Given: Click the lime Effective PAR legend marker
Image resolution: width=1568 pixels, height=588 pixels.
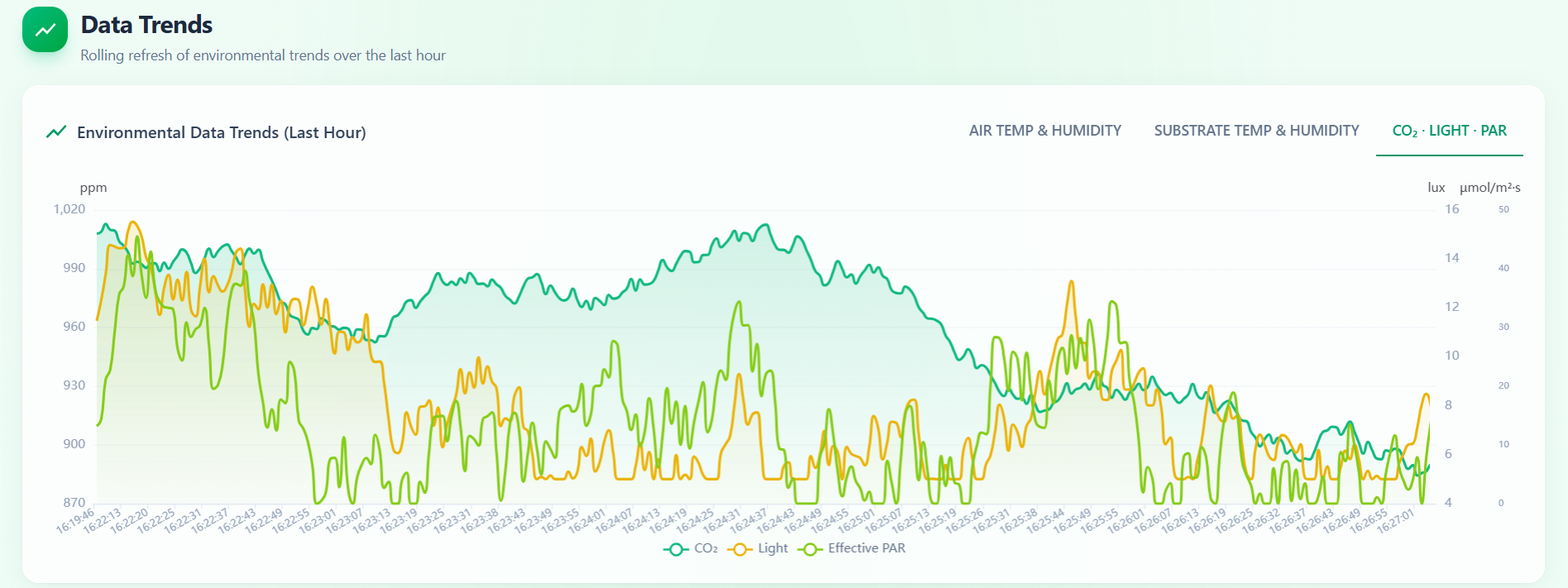Looking at the screenshot, I should 810,549.
